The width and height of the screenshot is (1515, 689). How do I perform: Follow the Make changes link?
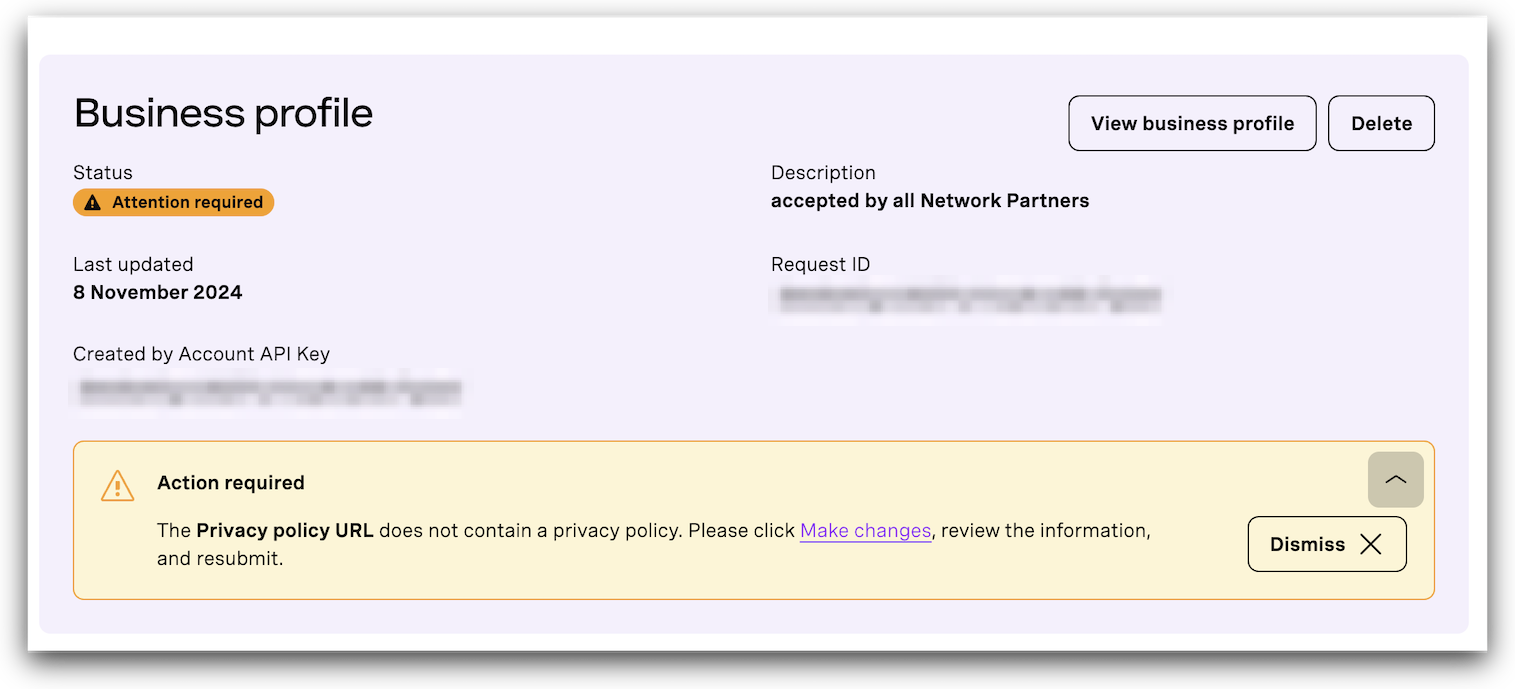[865, 530]
